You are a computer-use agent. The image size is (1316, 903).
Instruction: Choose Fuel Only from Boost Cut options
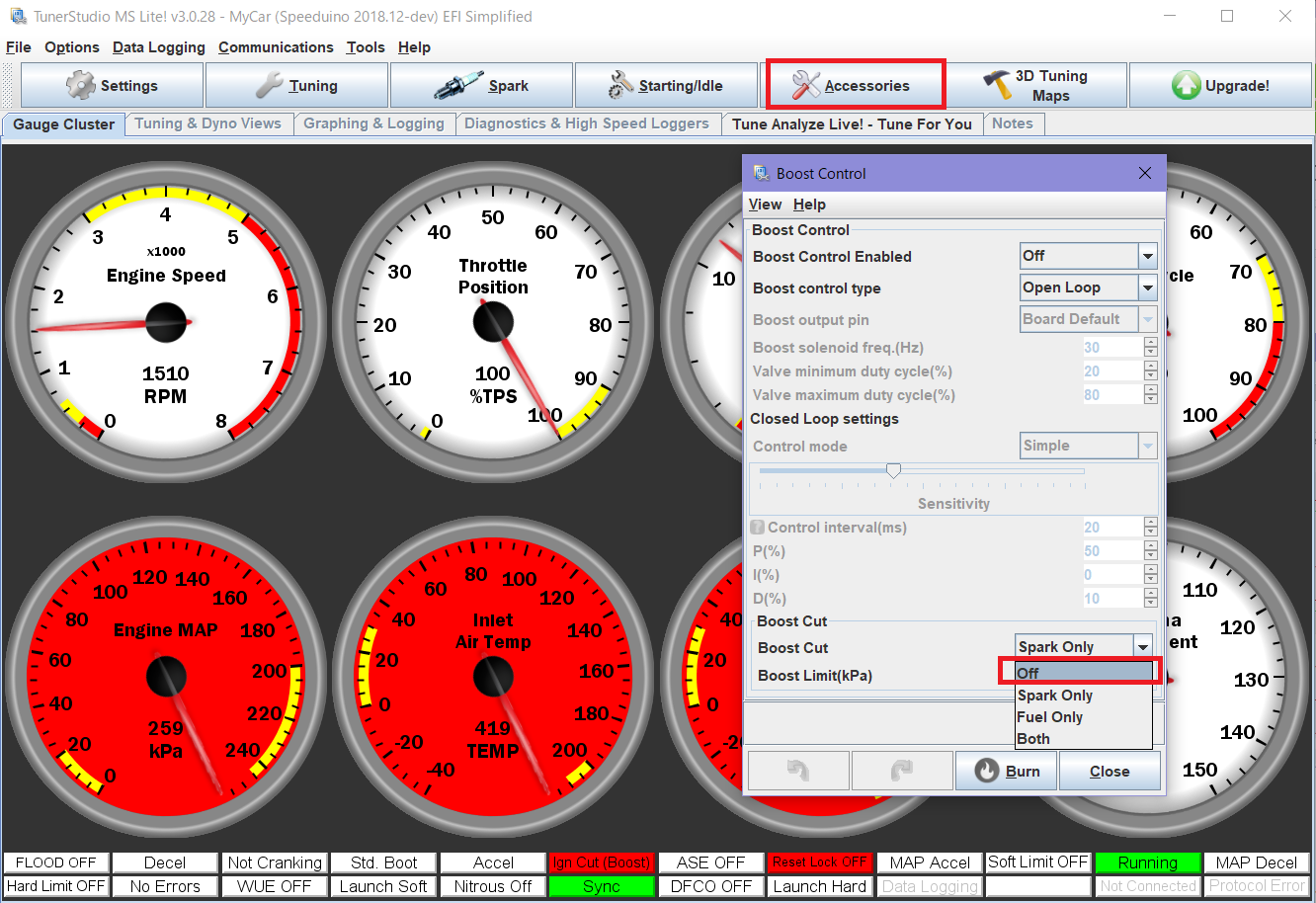(x=1050, y=717)
